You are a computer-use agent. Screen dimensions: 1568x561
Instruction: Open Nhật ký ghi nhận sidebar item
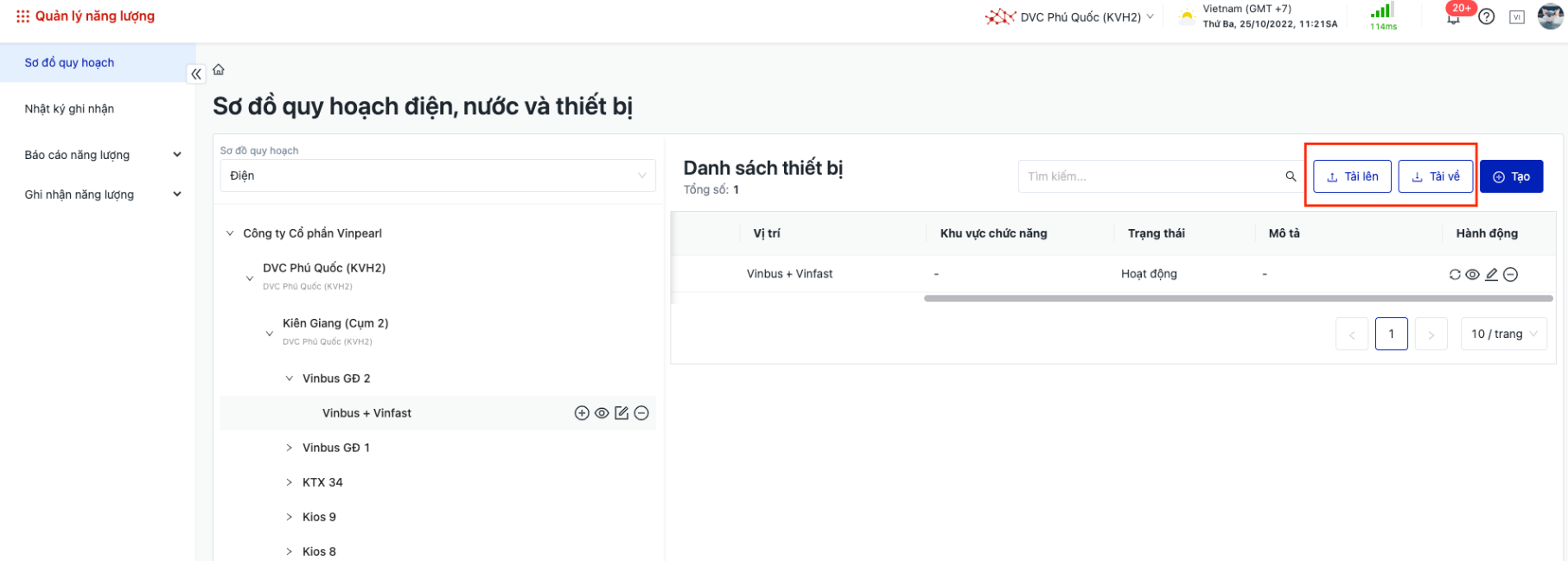point(69,109)
